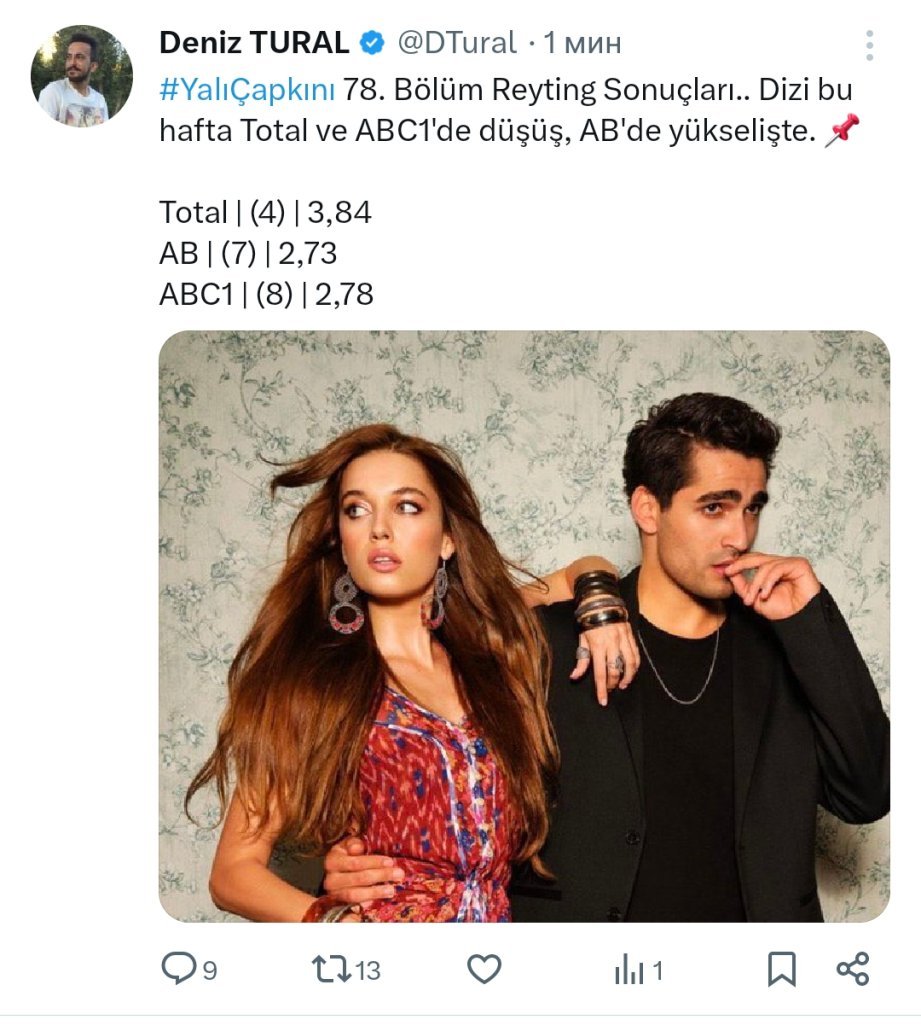Click the '1 мин' timestamp
The width and height of the screenshot is (921, 1025).
click(x=583, y=43)
